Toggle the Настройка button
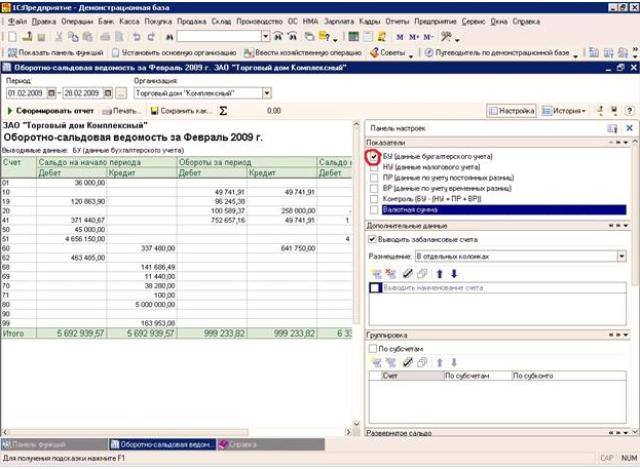Viewport: 640px width, 469px height. [x=511, y=111]
